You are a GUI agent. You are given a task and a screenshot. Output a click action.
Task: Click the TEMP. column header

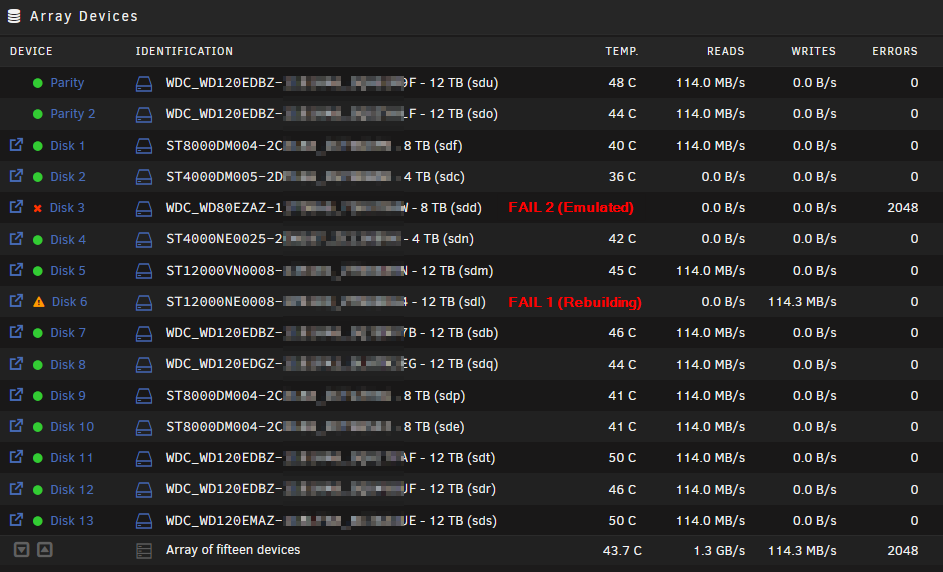[x=622, y=51]
